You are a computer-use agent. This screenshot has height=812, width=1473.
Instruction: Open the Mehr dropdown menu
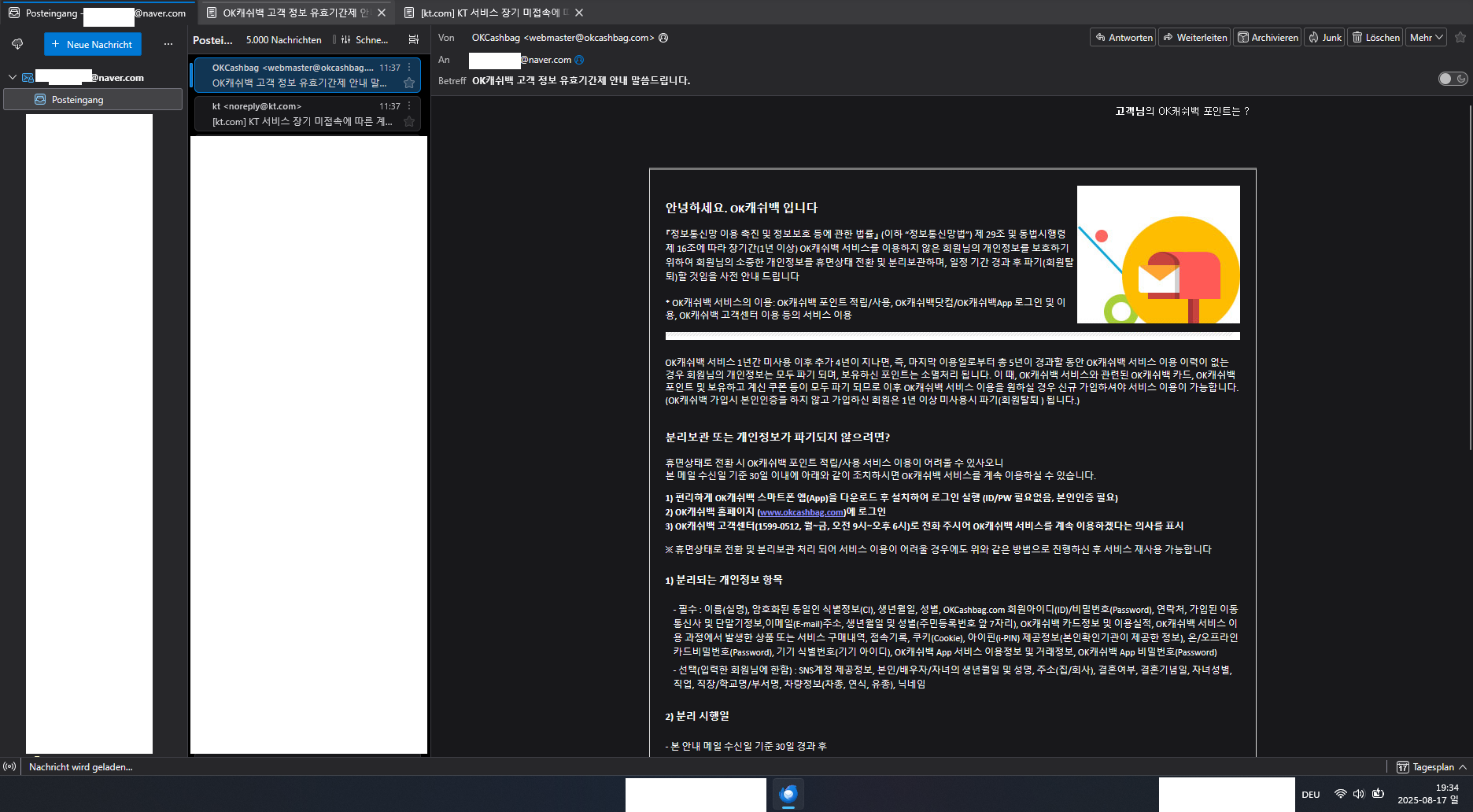tap(1426, 37)
